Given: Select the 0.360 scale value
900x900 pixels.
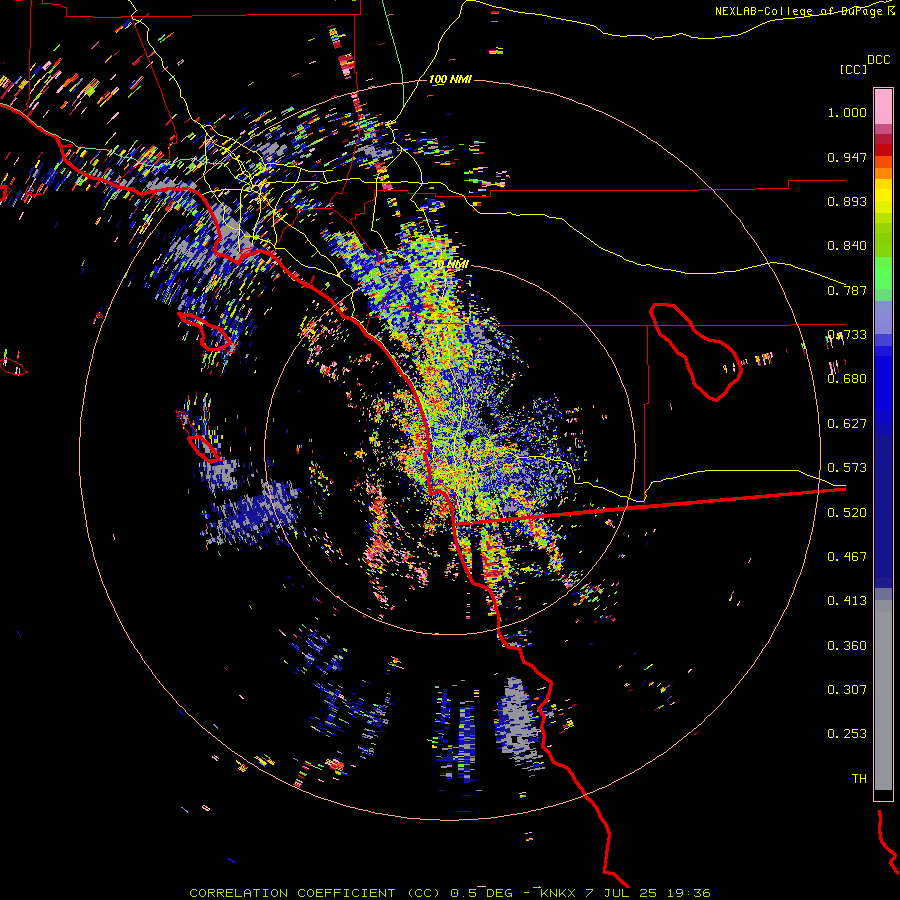Looking at the screenshot, I should coord(847,646).
